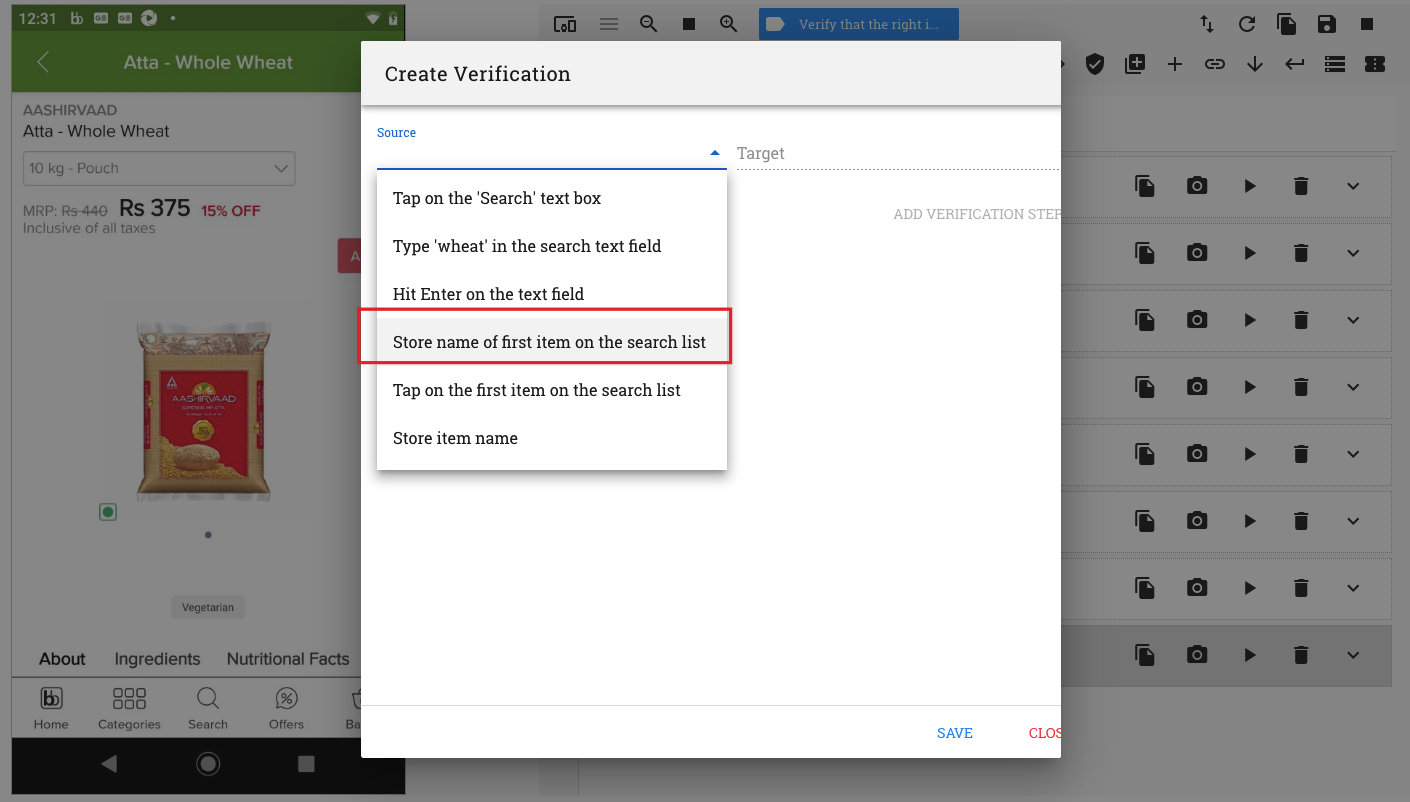This screenshot has width=1410, height=802.
Task: Open the '10 kg - Pouch' size dropdown
Action: [x=159, y=168]
